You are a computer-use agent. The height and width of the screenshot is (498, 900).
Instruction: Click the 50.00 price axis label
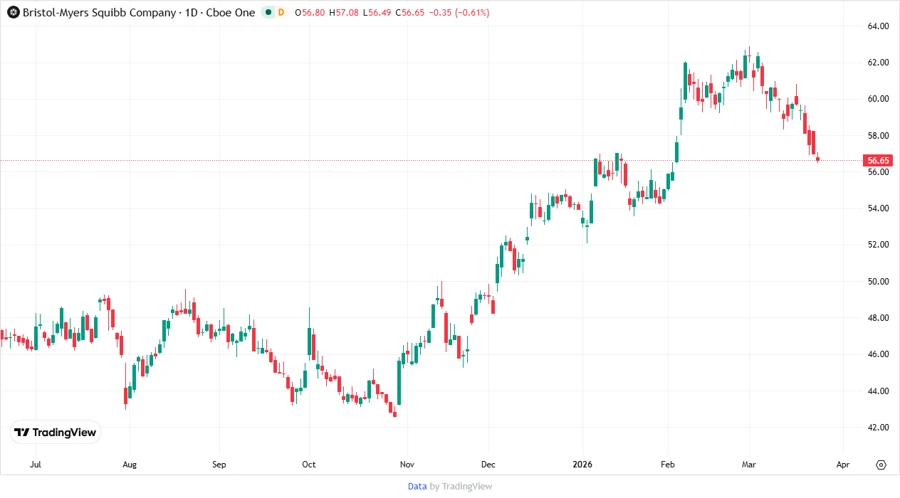[878, 281]
